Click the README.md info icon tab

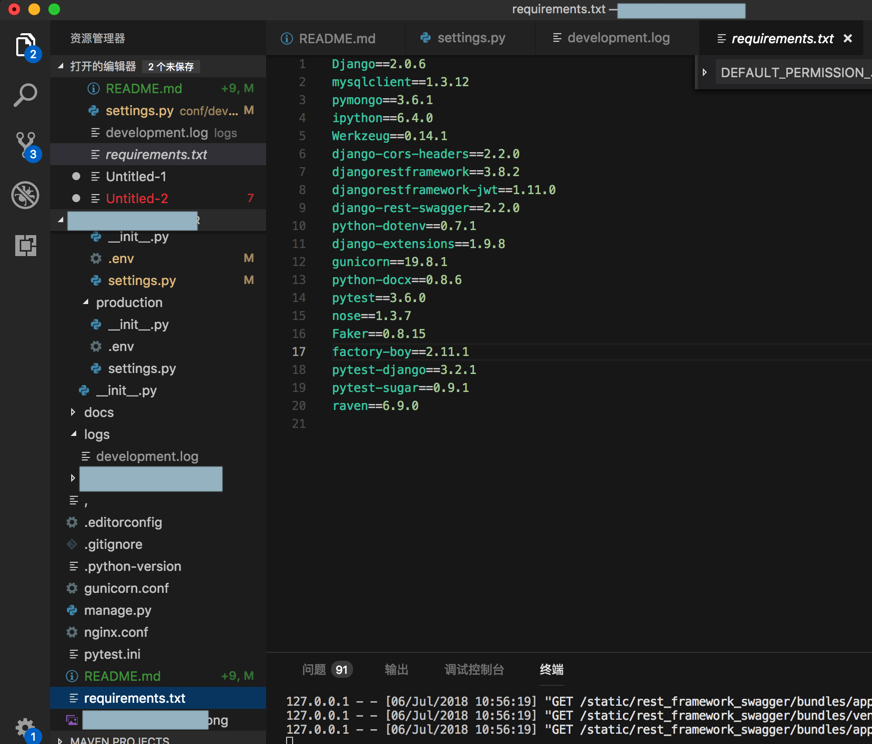[328, 38]
